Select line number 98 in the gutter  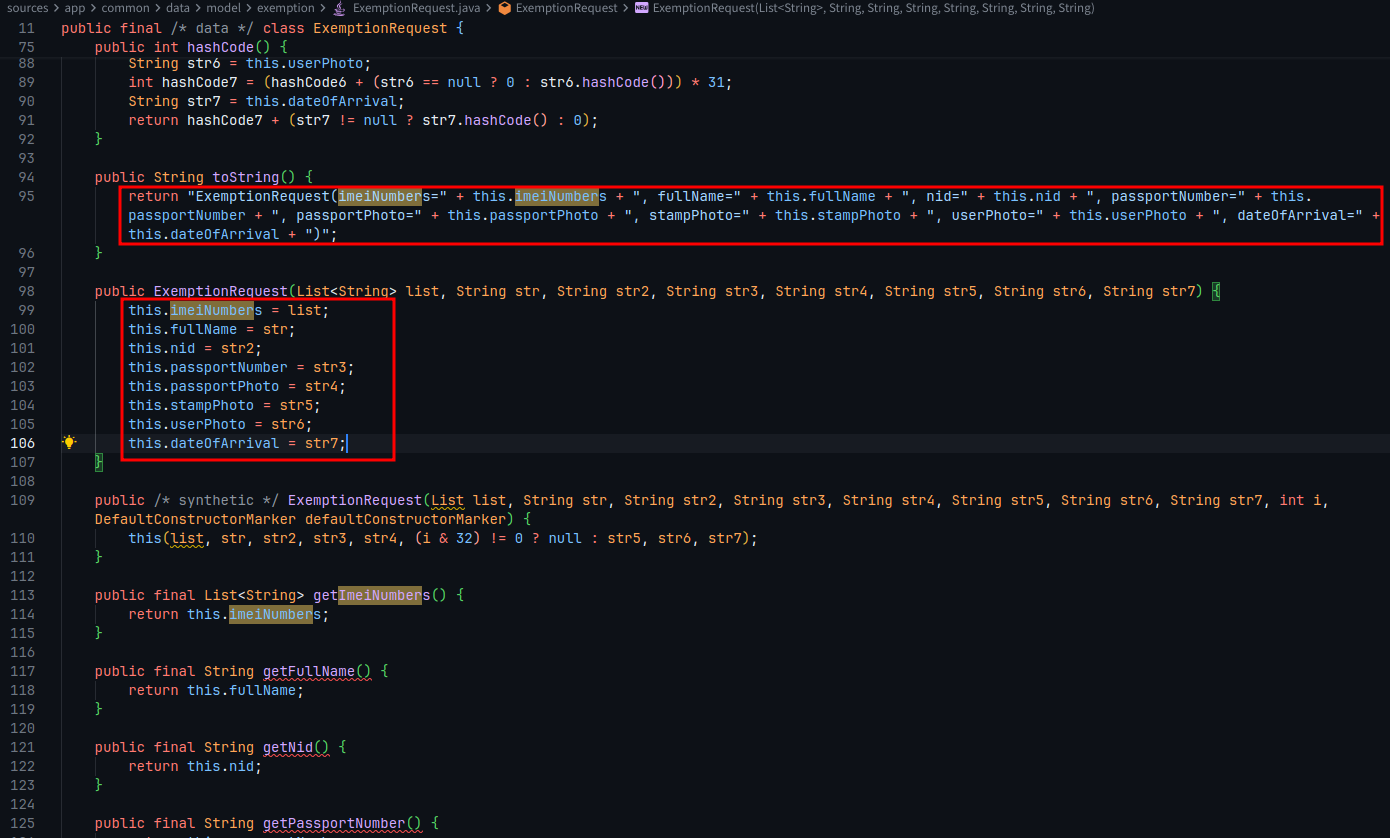coord(26,291)
